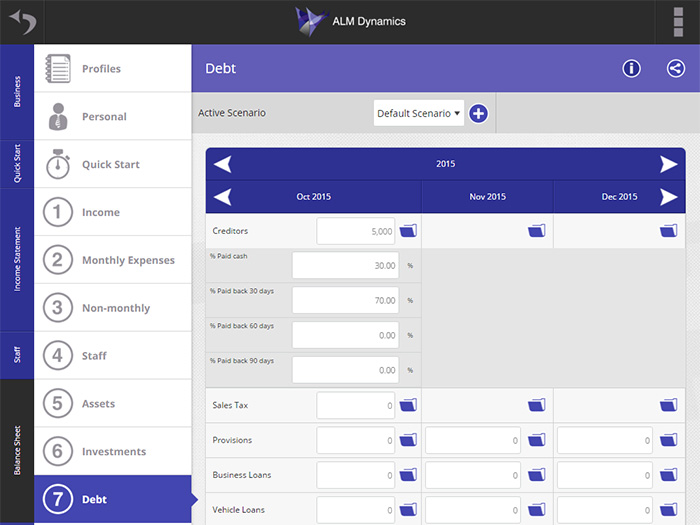700x525 pixels.
Task: Switch to the Income Statement vertical tab
Action: click(x=17, y=259)
